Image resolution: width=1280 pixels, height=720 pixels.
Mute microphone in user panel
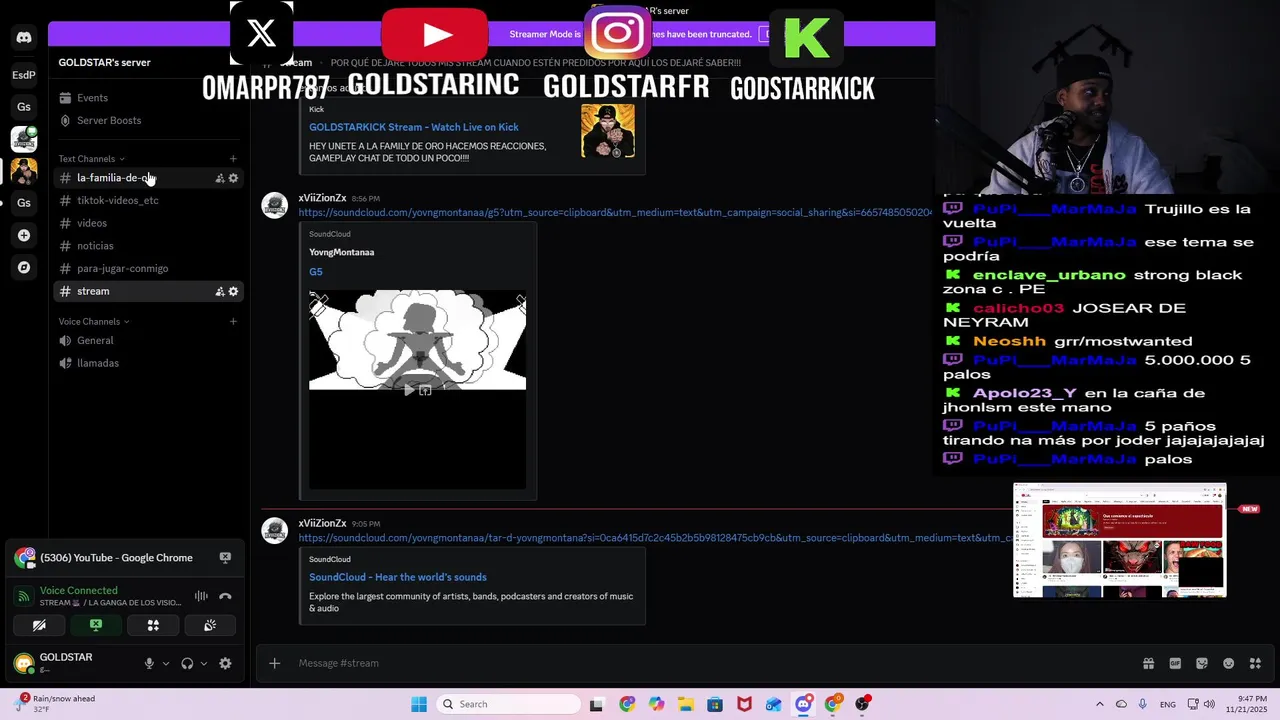149,663
